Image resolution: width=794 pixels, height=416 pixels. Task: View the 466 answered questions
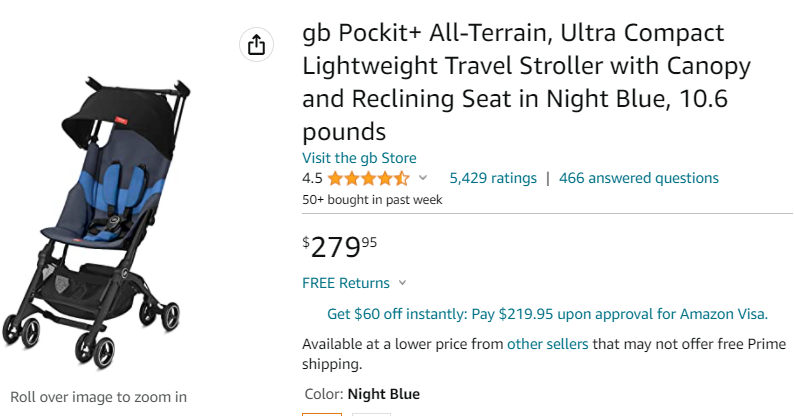639,178
